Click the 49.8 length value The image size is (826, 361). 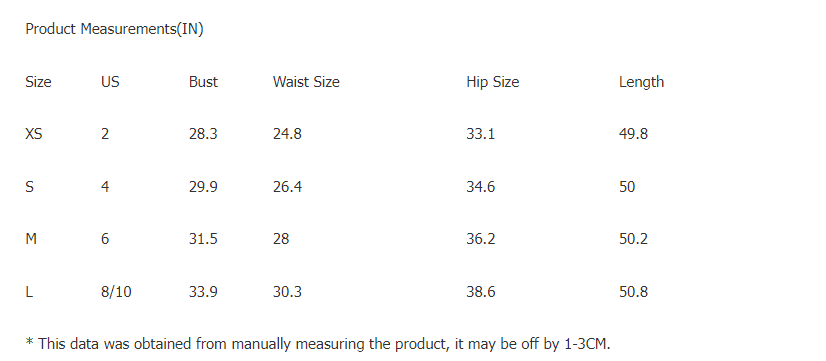[x=633, y=134]
